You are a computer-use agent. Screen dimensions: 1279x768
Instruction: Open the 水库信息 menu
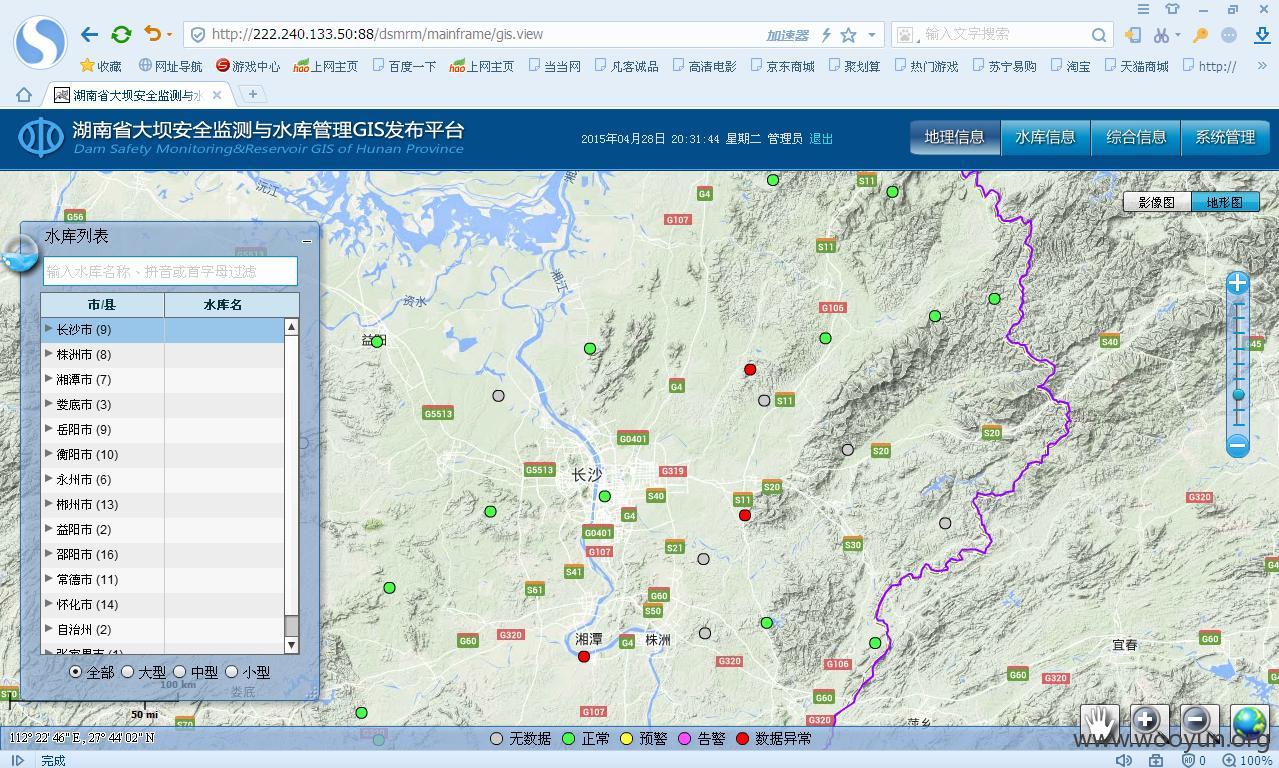coord(1045,138)
